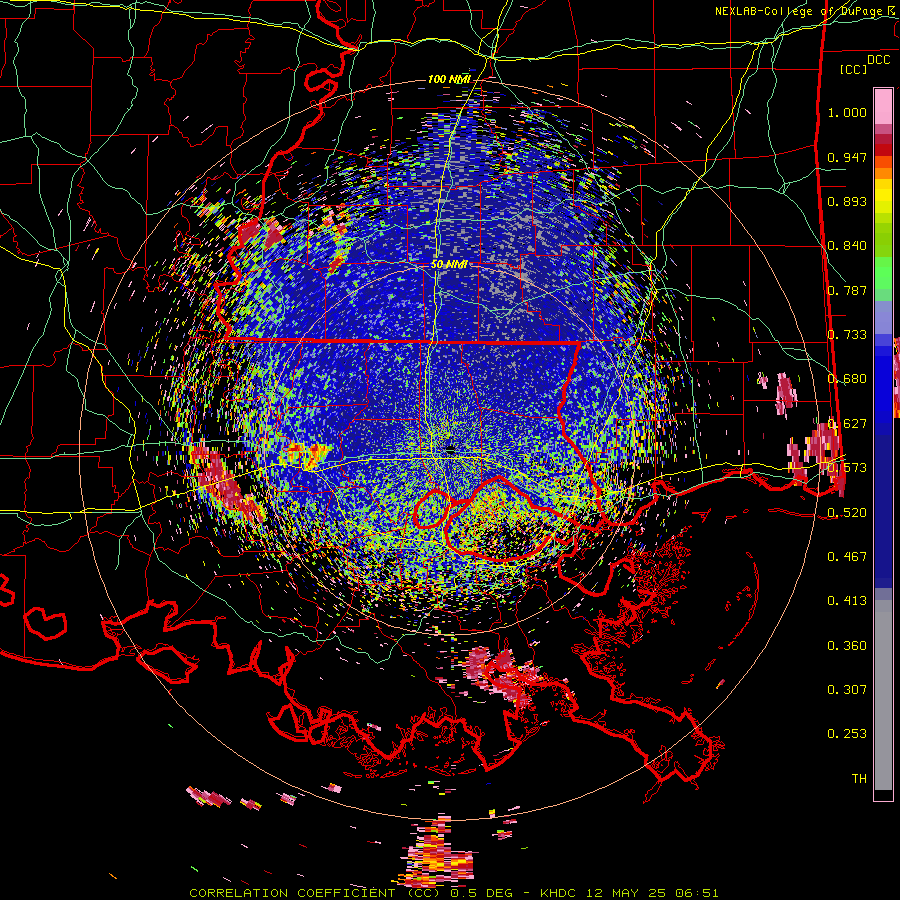
Task: Select the 0.840 legend value
Action: pos(847,246)
